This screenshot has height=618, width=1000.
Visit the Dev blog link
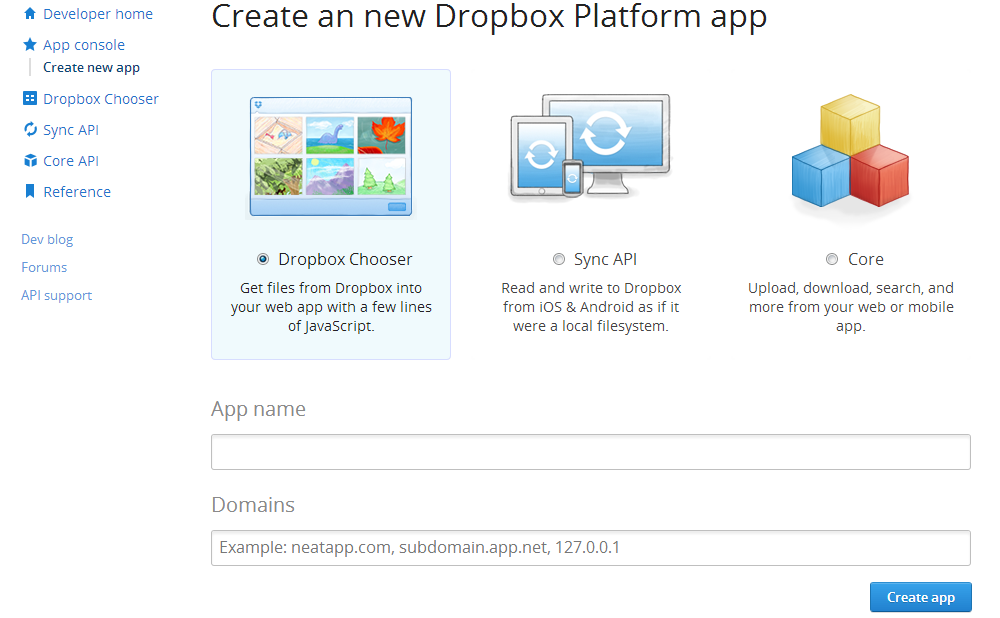coord(47,239)
